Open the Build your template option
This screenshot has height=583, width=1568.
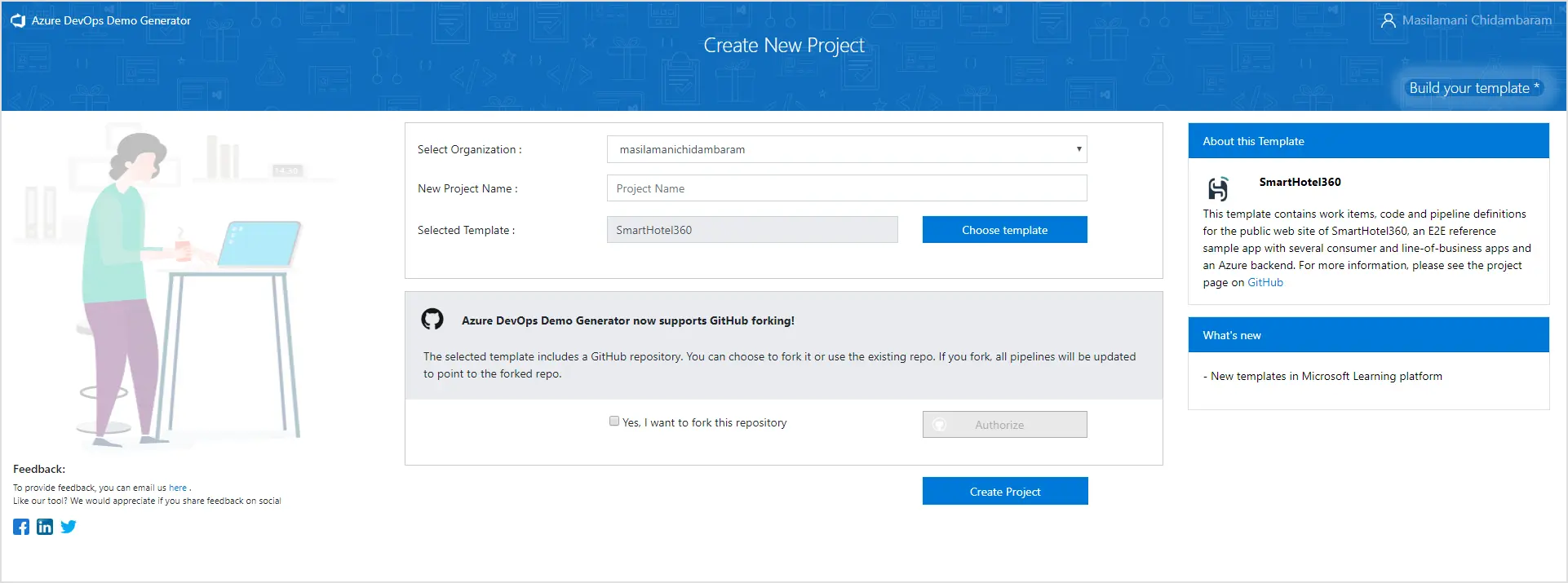click(x=1473, y=88)
